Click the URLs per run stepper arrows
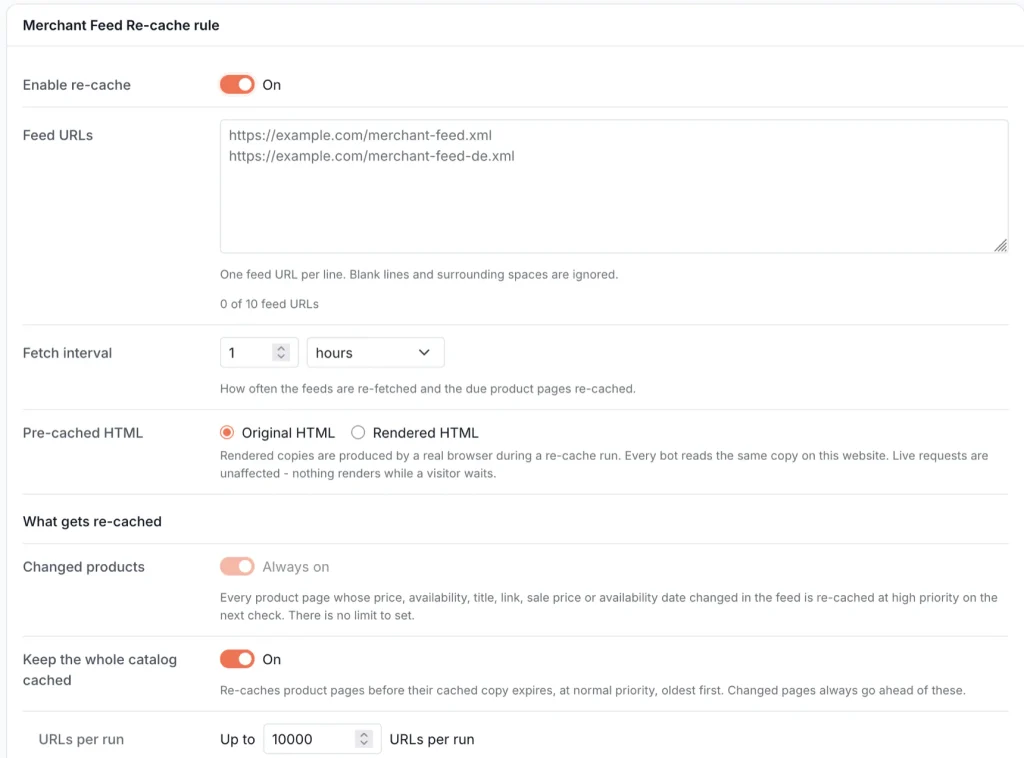Viewport: 1024px width, 758px height. [364, 739]
